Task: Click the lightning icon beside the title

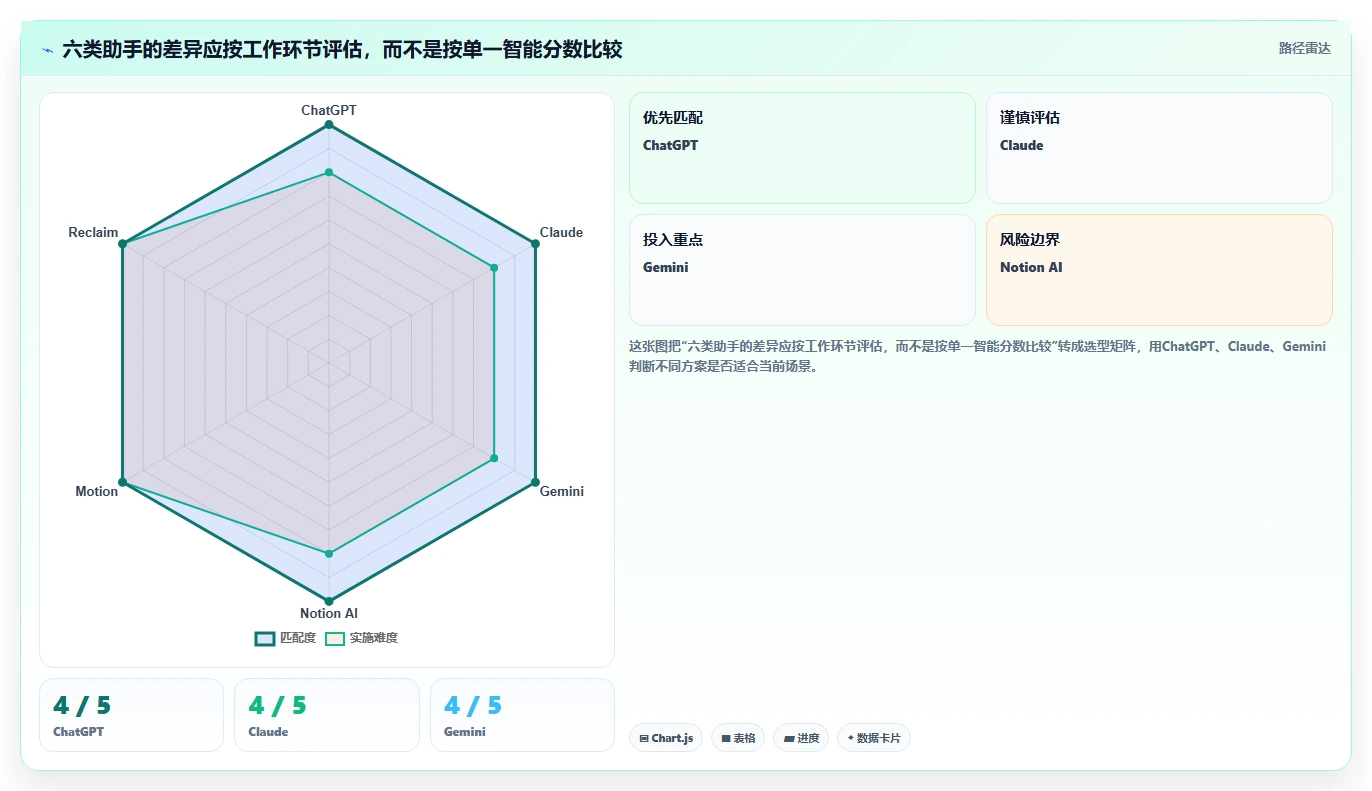Action: tap(48, 50)
